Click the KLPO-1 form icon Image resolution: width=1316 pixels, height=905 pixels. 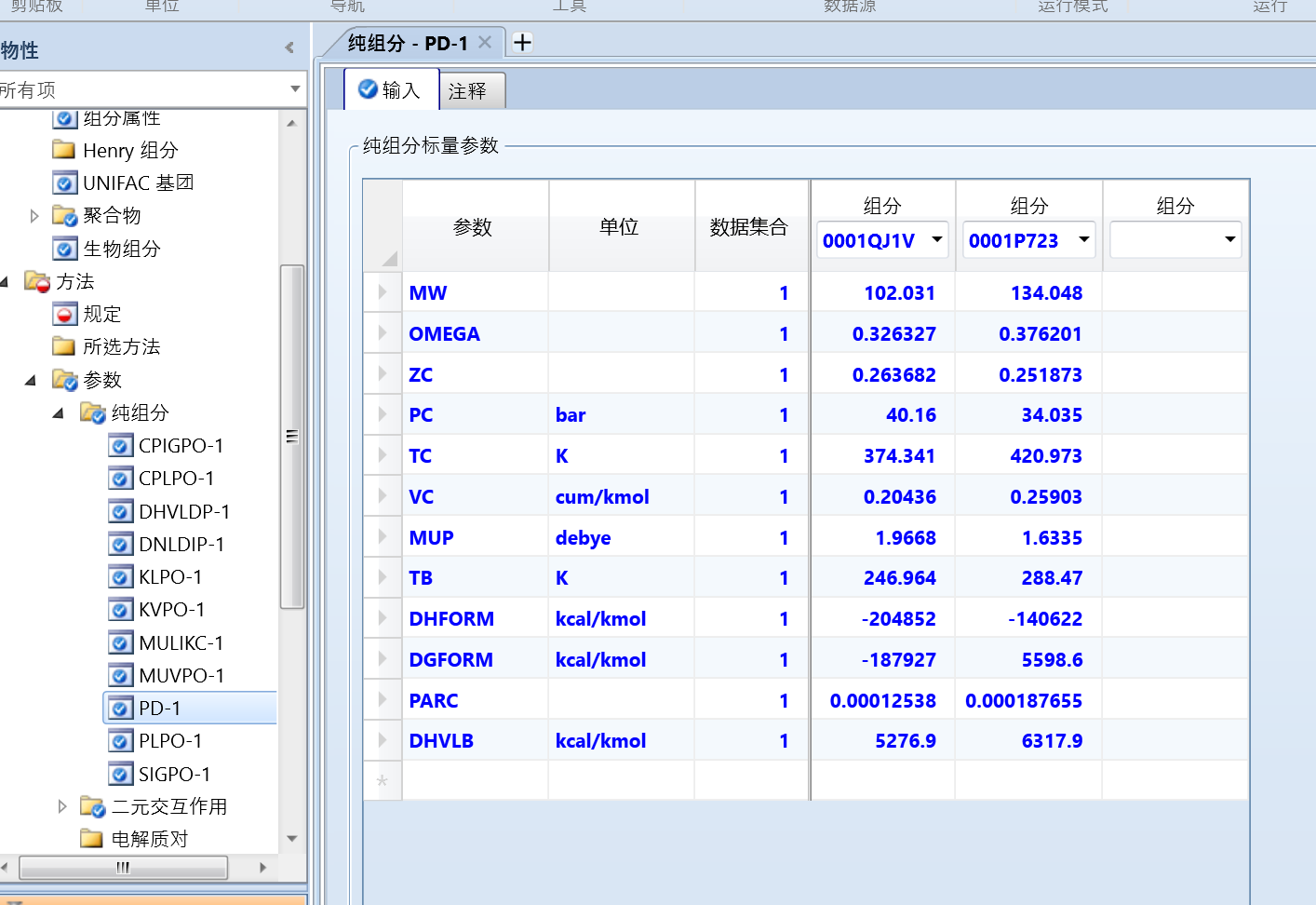click(120, 577)
